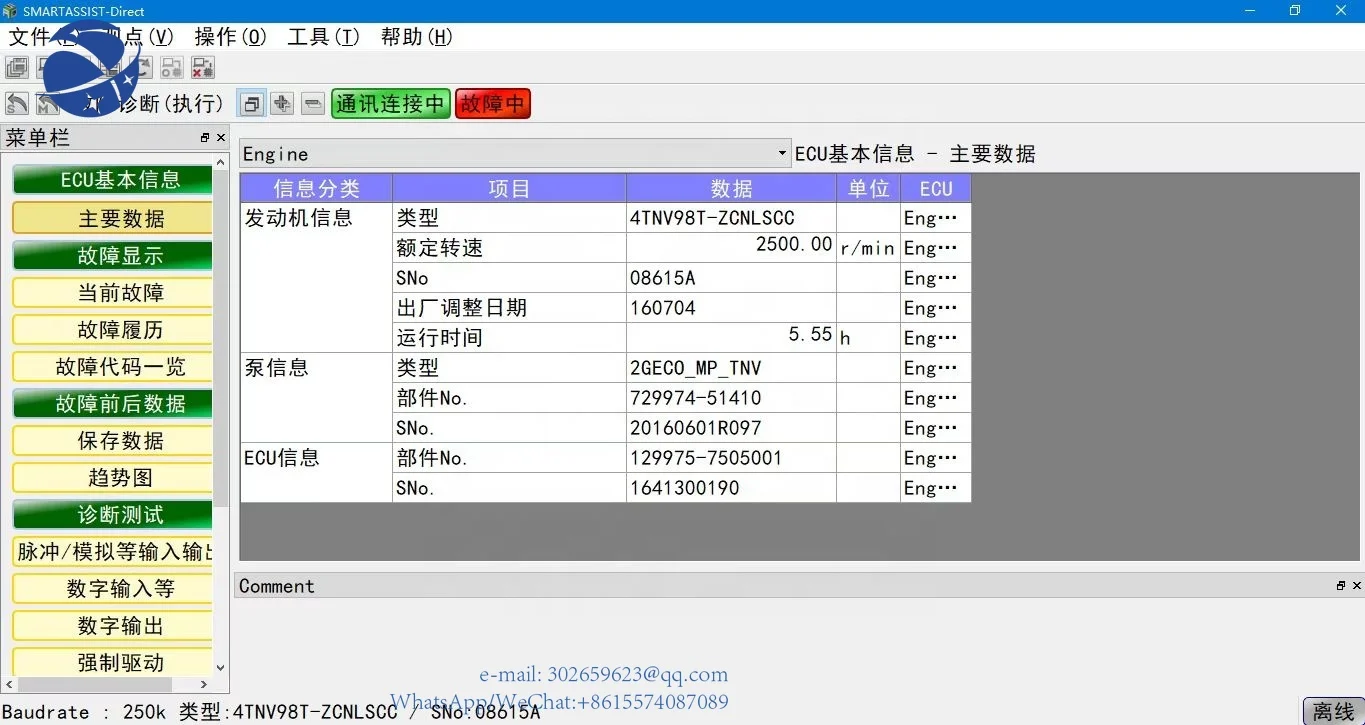Screen dimensions: 1365x725
Task: Select the 5.55 running hours value
Action: pyautogui.click(x=731, y=338)
